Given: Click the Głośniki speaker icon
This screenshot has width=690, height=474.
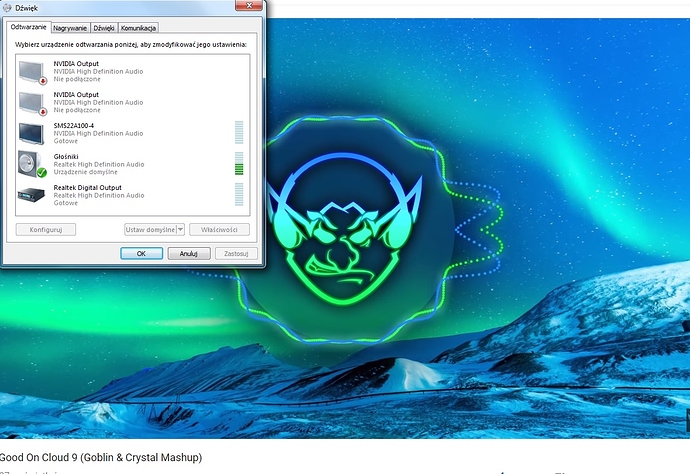Looking at the screenshot, I should (x=32, y=164).
